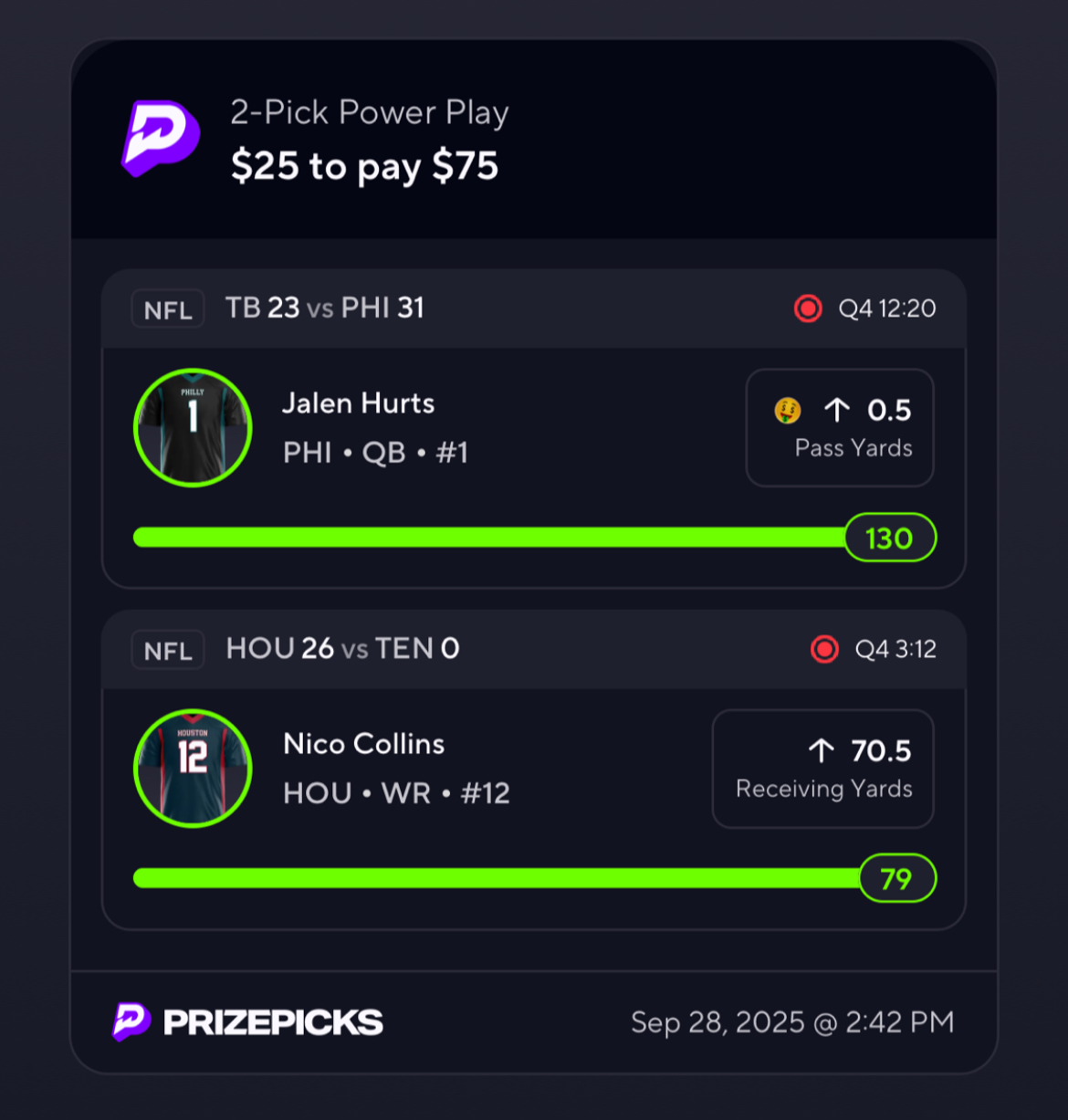Click the HOU 26 vs TEN 0 score

coord(342,649)
